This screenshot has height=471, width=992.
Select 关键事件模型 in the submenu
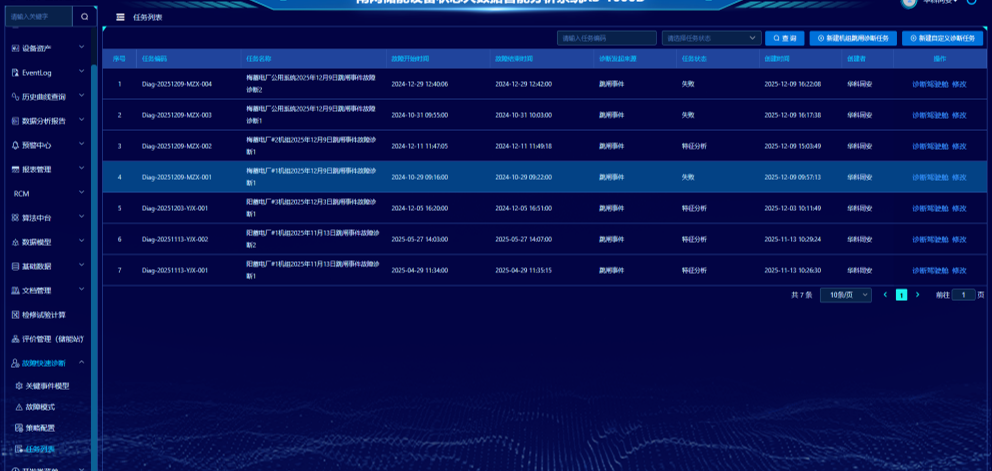(47, 386)
